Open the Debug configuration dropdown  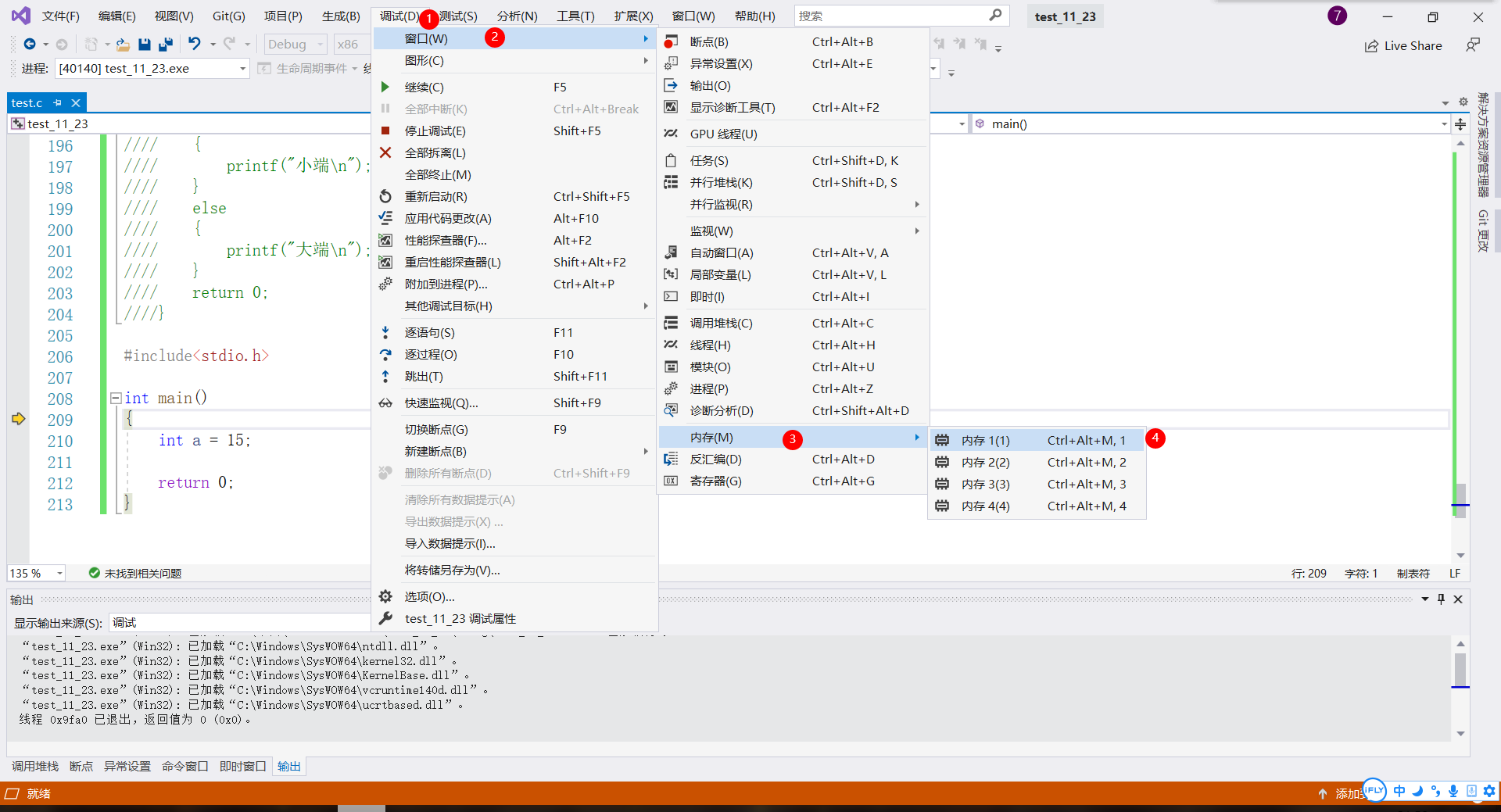295,45
